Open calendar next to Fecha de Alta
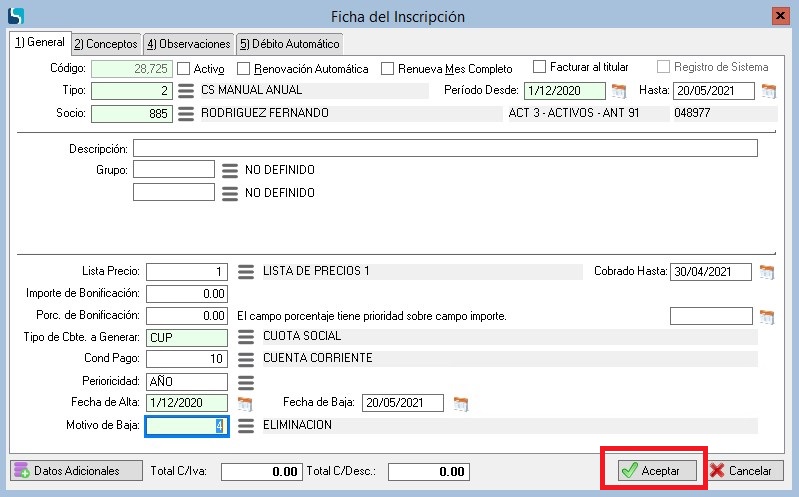The height and width of the screenshot is (497, 799). coord(244,404)
